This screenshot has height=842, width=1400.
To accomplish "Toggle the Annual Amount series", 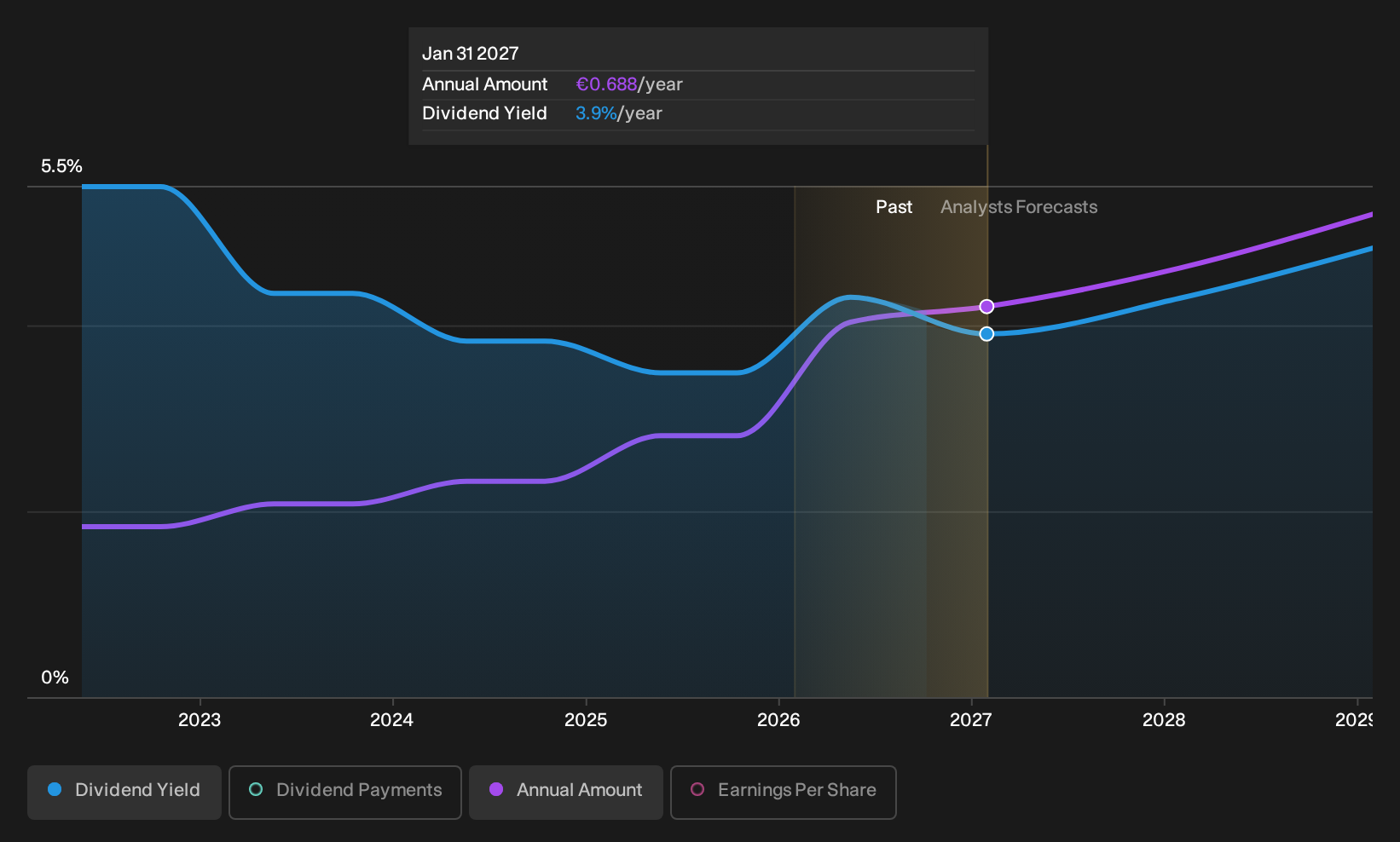I will click(566, 793).
